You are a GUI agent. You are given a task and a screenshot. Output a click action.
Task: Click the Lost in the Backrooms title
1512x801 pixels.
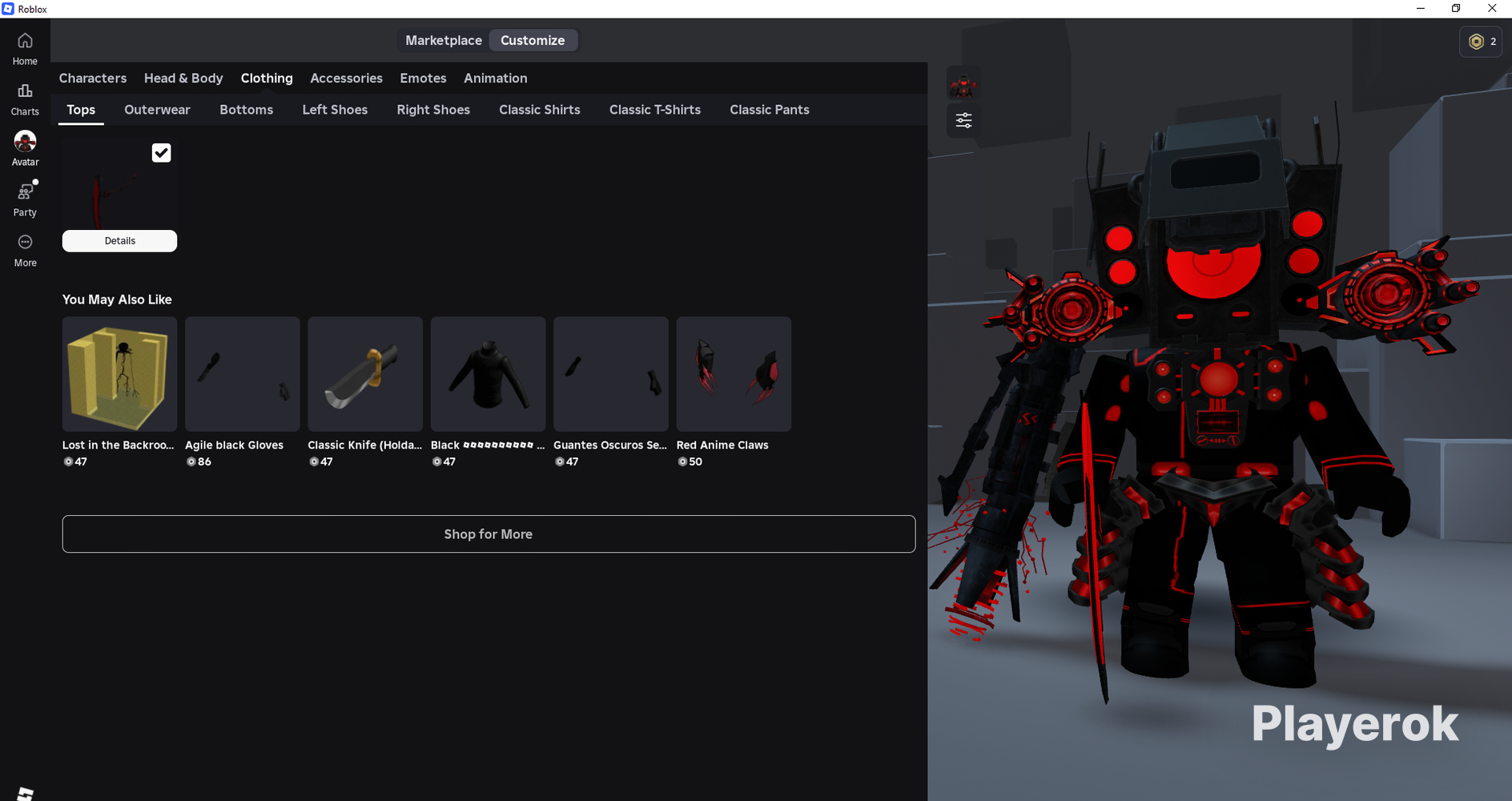[119, 445]
